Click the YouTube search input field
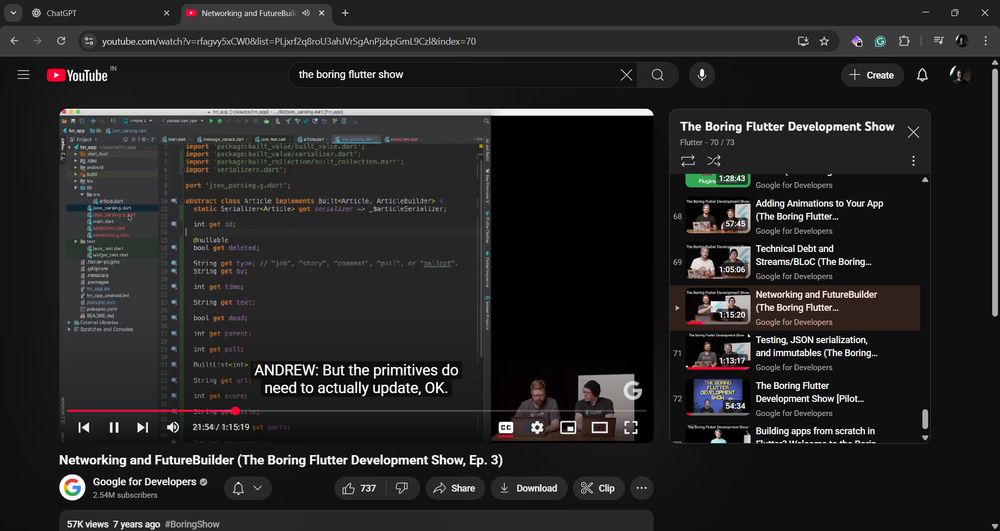This screenshot has height=531, width=1000. coord(454,75)
